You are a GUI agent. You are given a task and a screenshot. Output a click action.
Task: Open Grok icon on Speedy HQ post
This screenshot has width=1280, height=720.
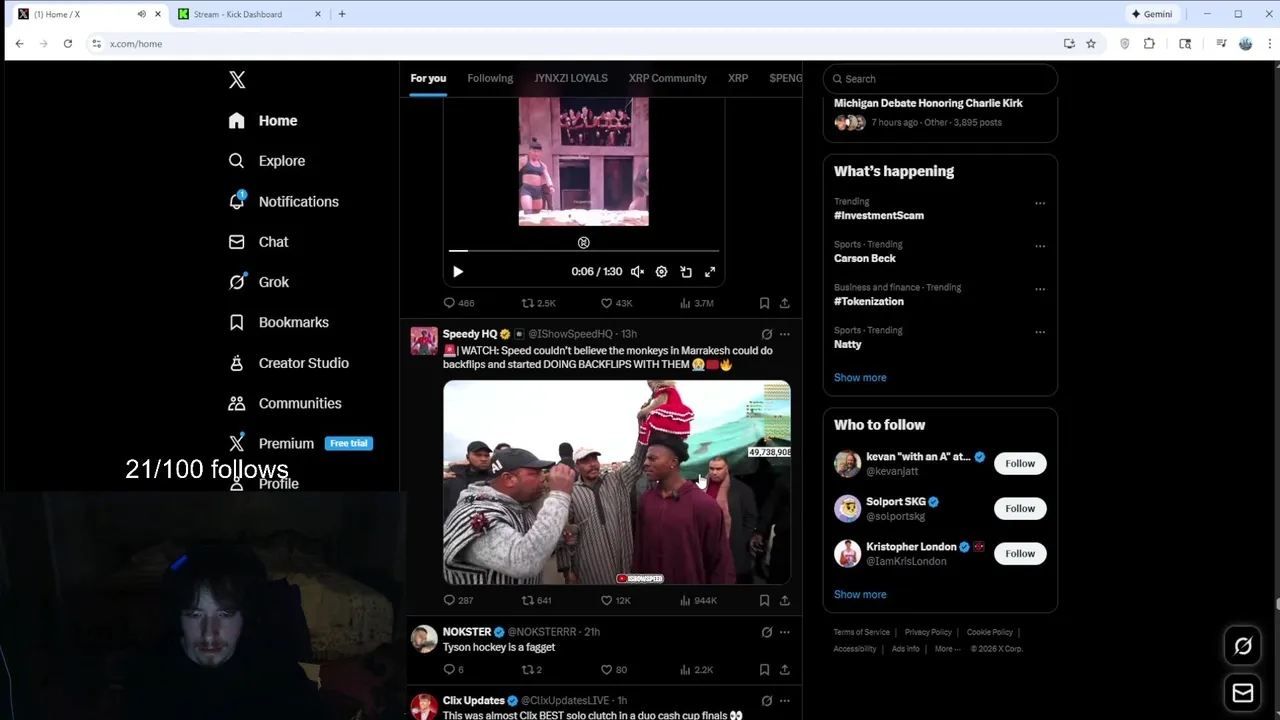tap(767, 334)
